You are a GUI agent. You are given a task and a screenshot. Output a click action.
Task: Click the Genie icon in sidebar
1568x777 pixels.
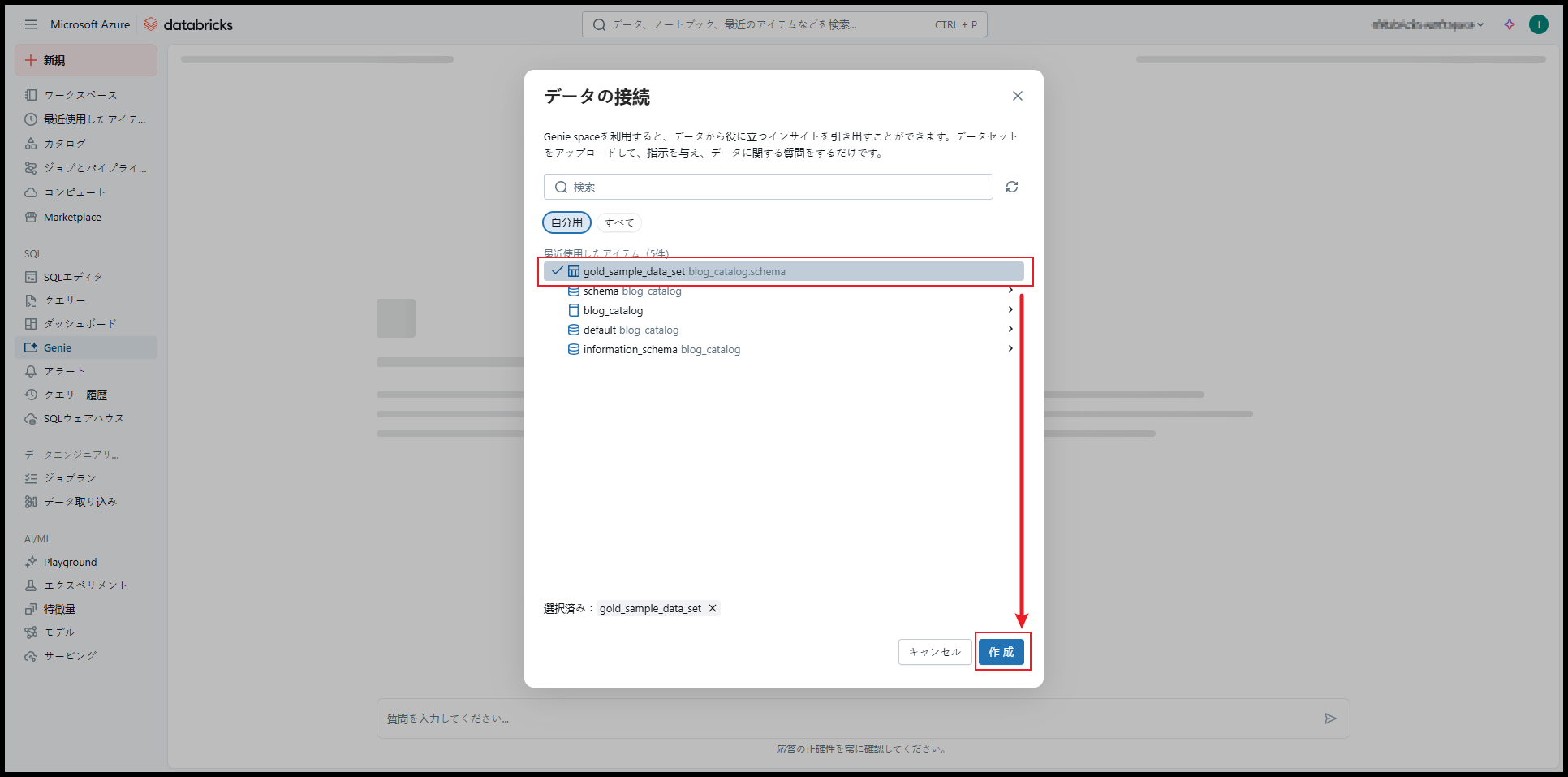click(31, 347)
